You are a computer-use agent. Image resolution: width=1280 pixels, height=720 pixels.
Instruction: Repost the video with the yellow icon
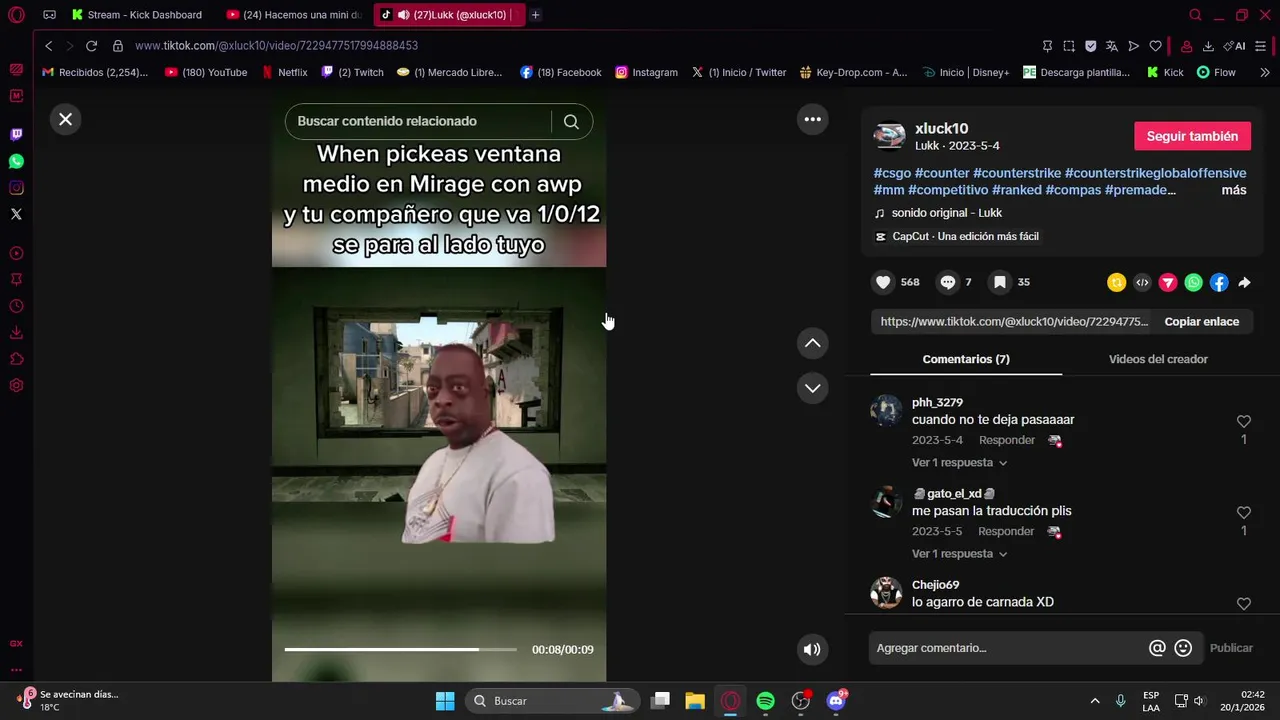point(1117,283)
